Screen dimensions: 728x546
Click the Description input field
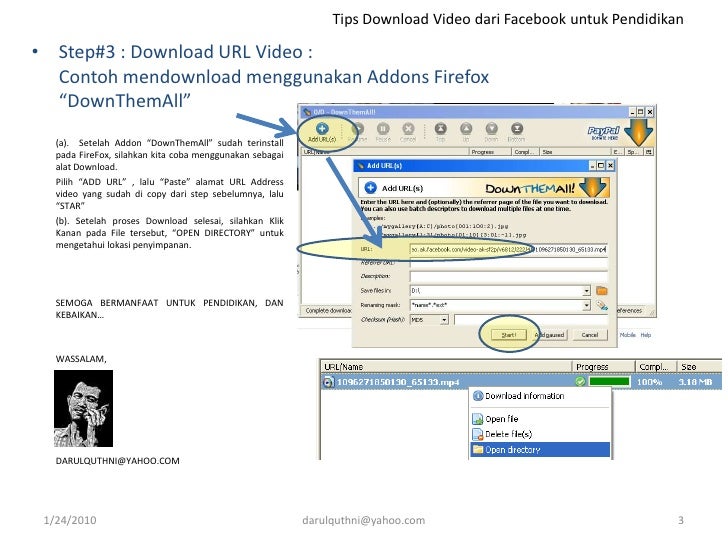(508, 276)
